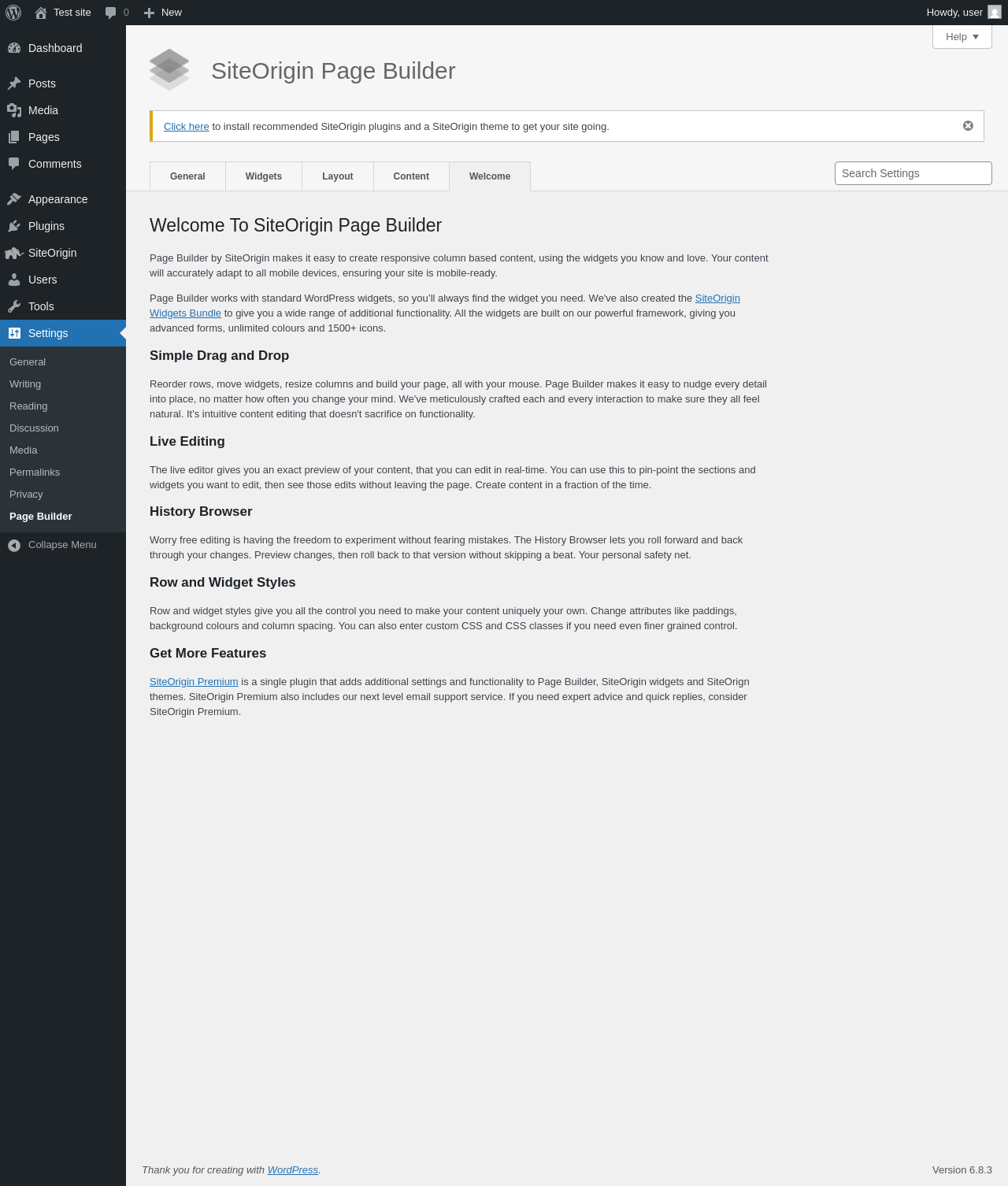This screenshot has width=1008, height=1186.
Task: Open Media label in main sidebar menu
Action: pos(43,110)
